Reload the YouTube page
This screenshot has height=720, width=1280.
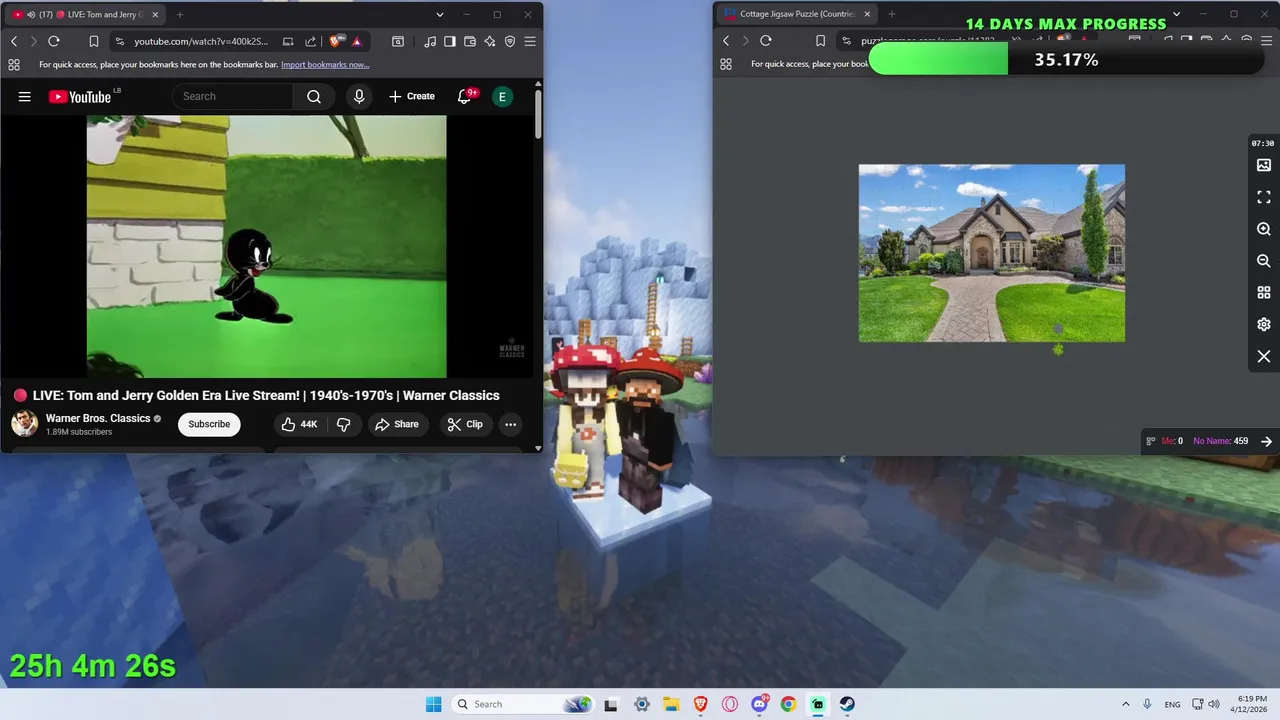[x=54, y=41]
